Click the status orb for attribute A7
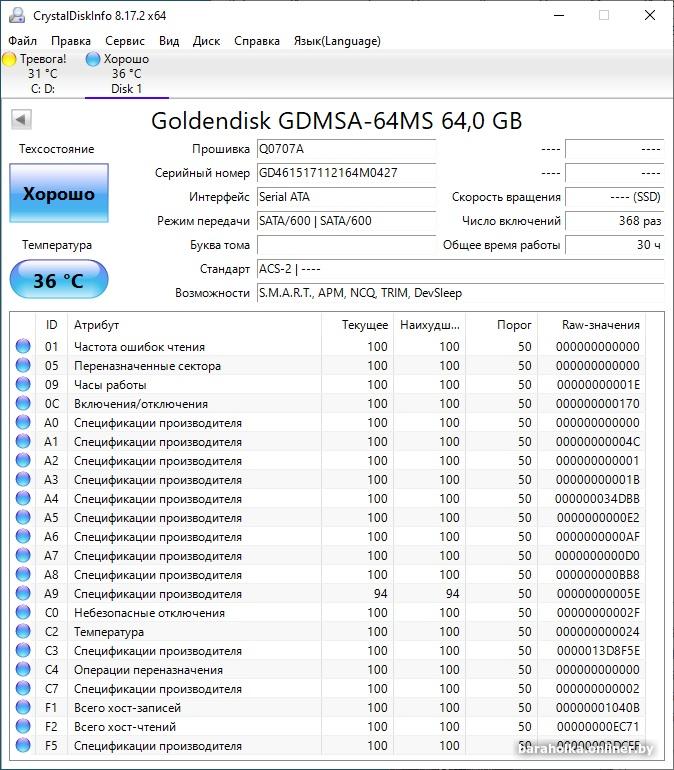 pos(23,555)
